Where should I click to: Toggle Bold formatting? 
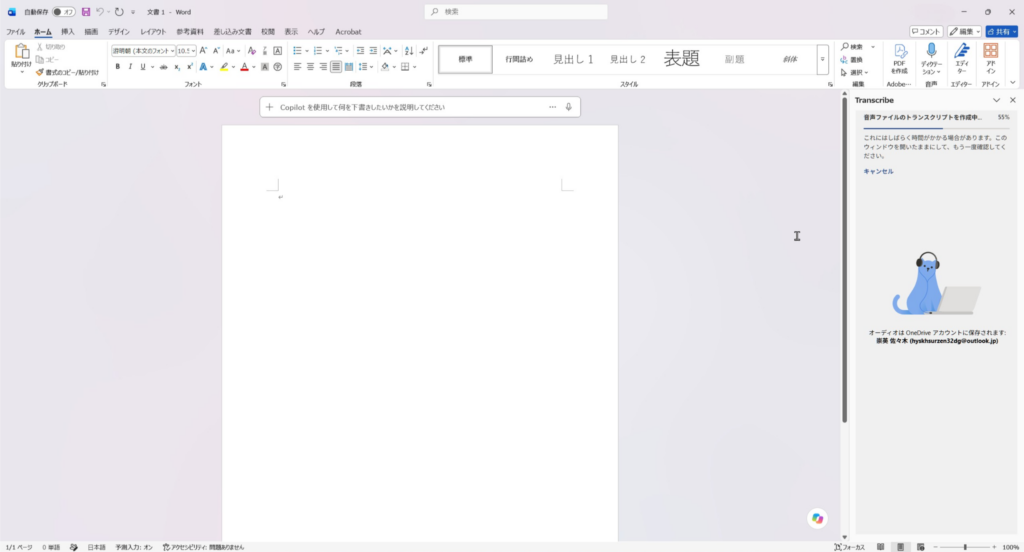(x=118, y=67)
